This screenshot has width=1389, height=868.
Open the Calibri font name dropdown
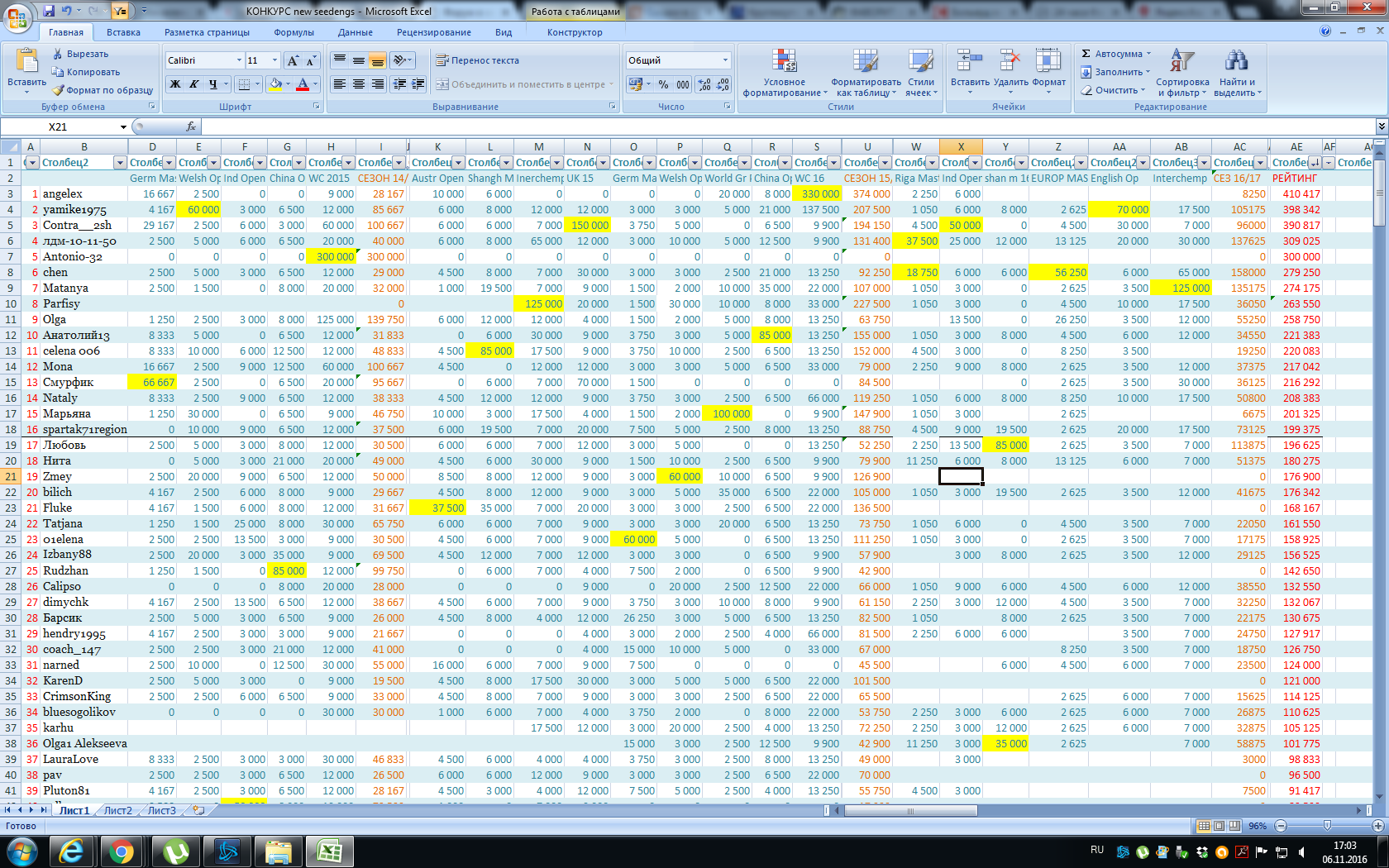239,60
